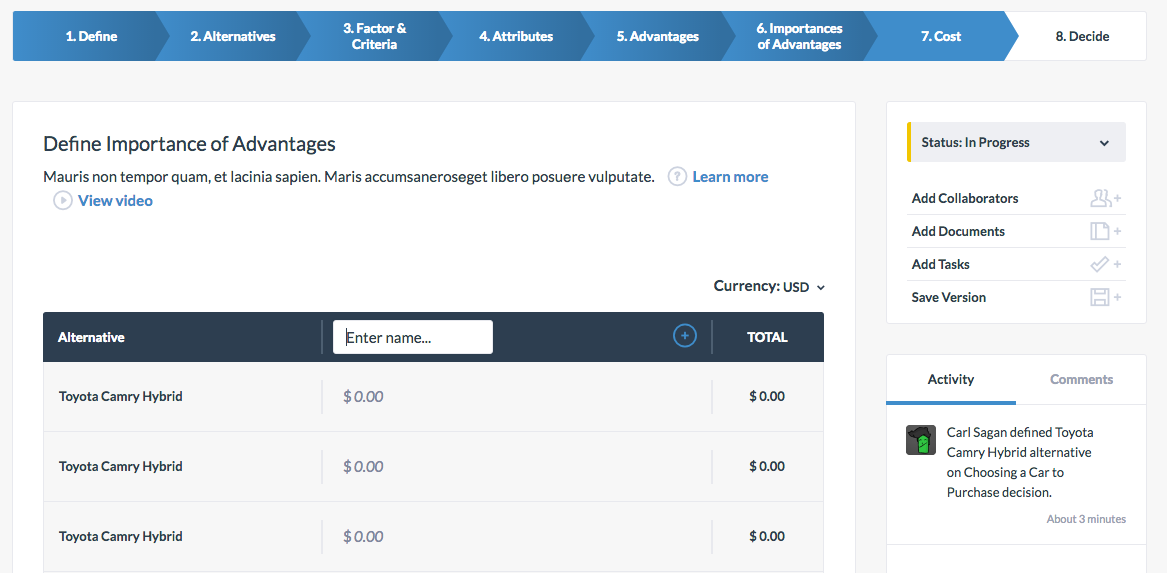
Task: Click the add tasks checkmark icon
Action: point(1105,264)
